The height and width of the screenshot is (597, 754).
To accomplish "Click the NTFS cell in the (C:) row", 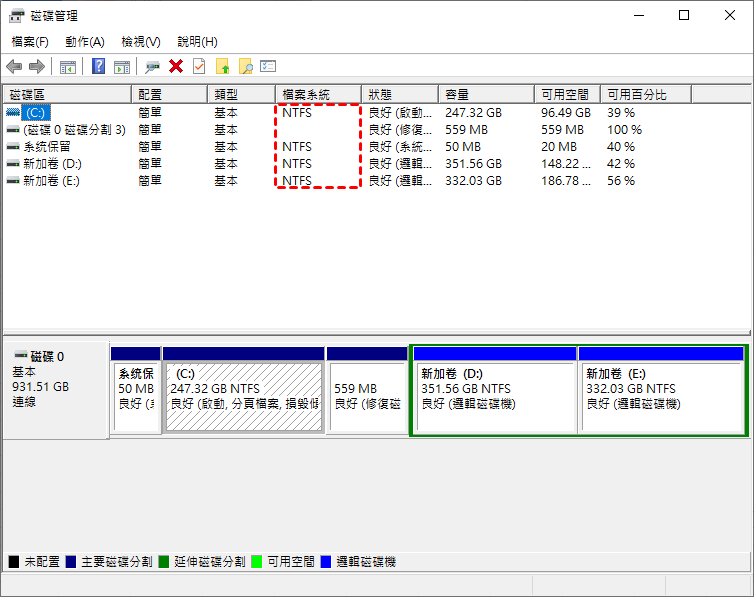I will click(x=297, y=112).
